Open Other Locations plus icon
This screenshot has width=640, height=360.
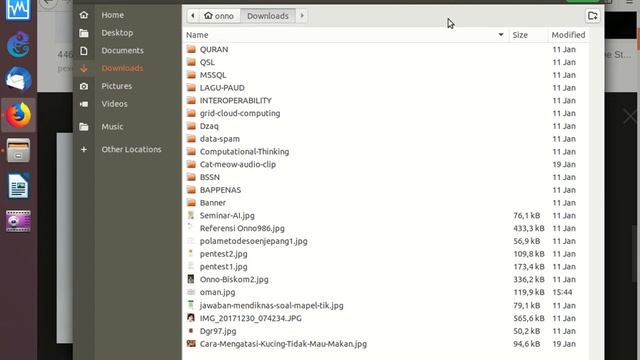click(x=84, y=149)
